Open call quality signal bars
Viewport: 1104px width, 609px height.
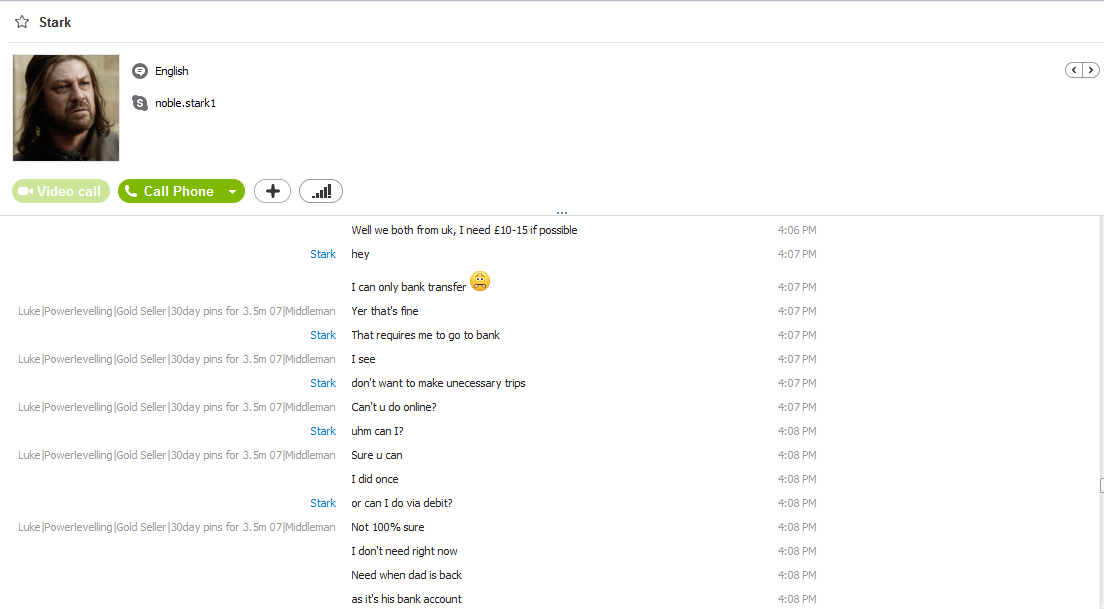321,191
